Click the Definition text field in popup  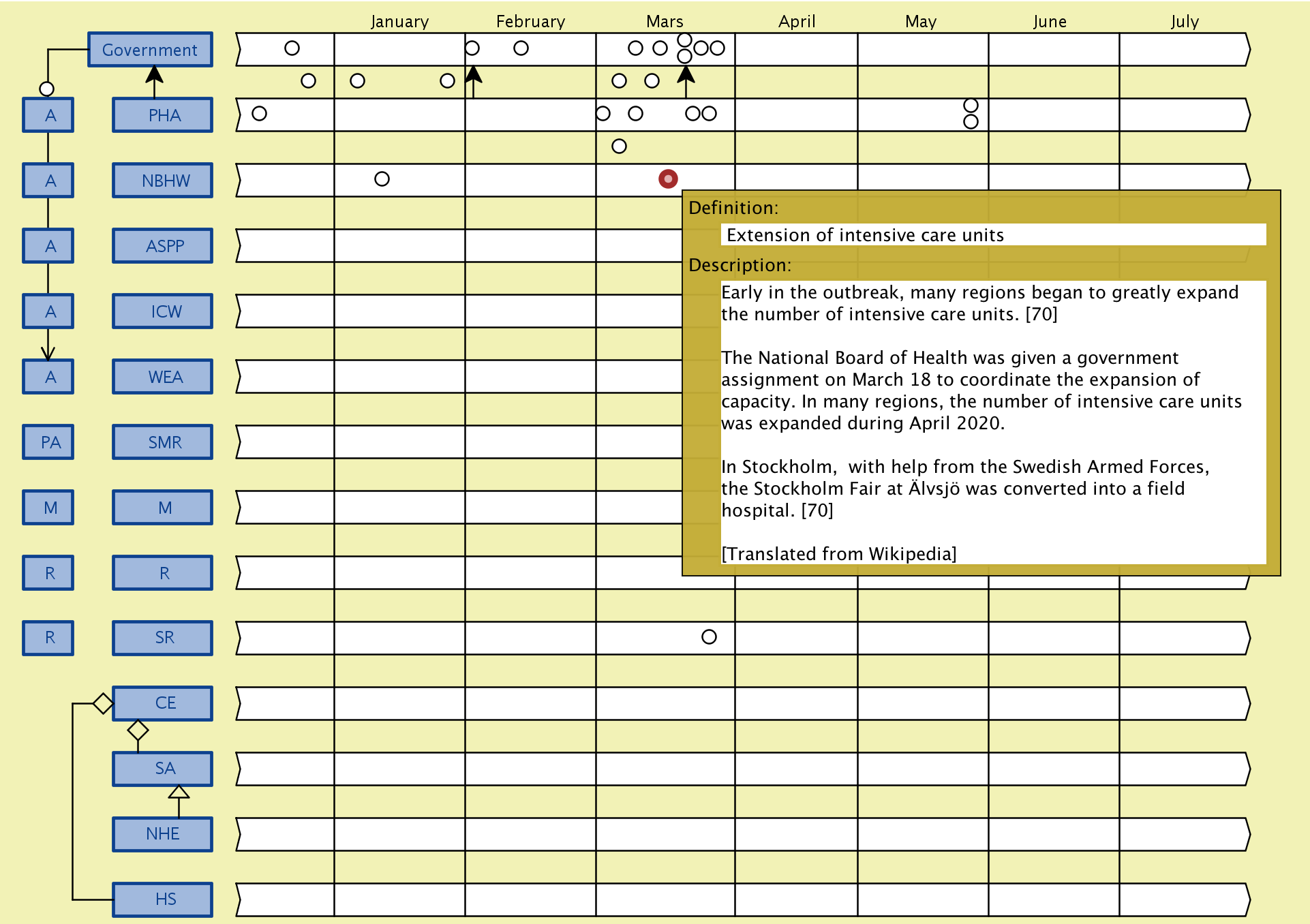pos(992,235)
